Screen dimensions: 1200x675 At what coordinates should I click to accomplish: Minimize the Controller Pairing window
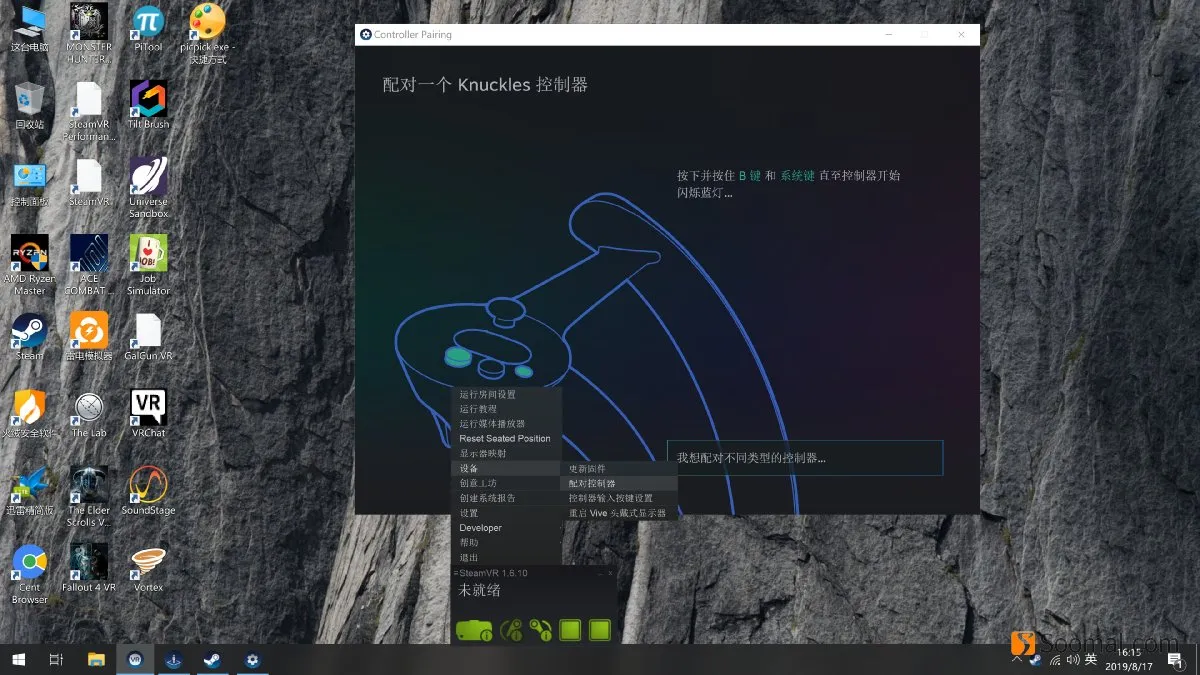(x=887, y=34)
